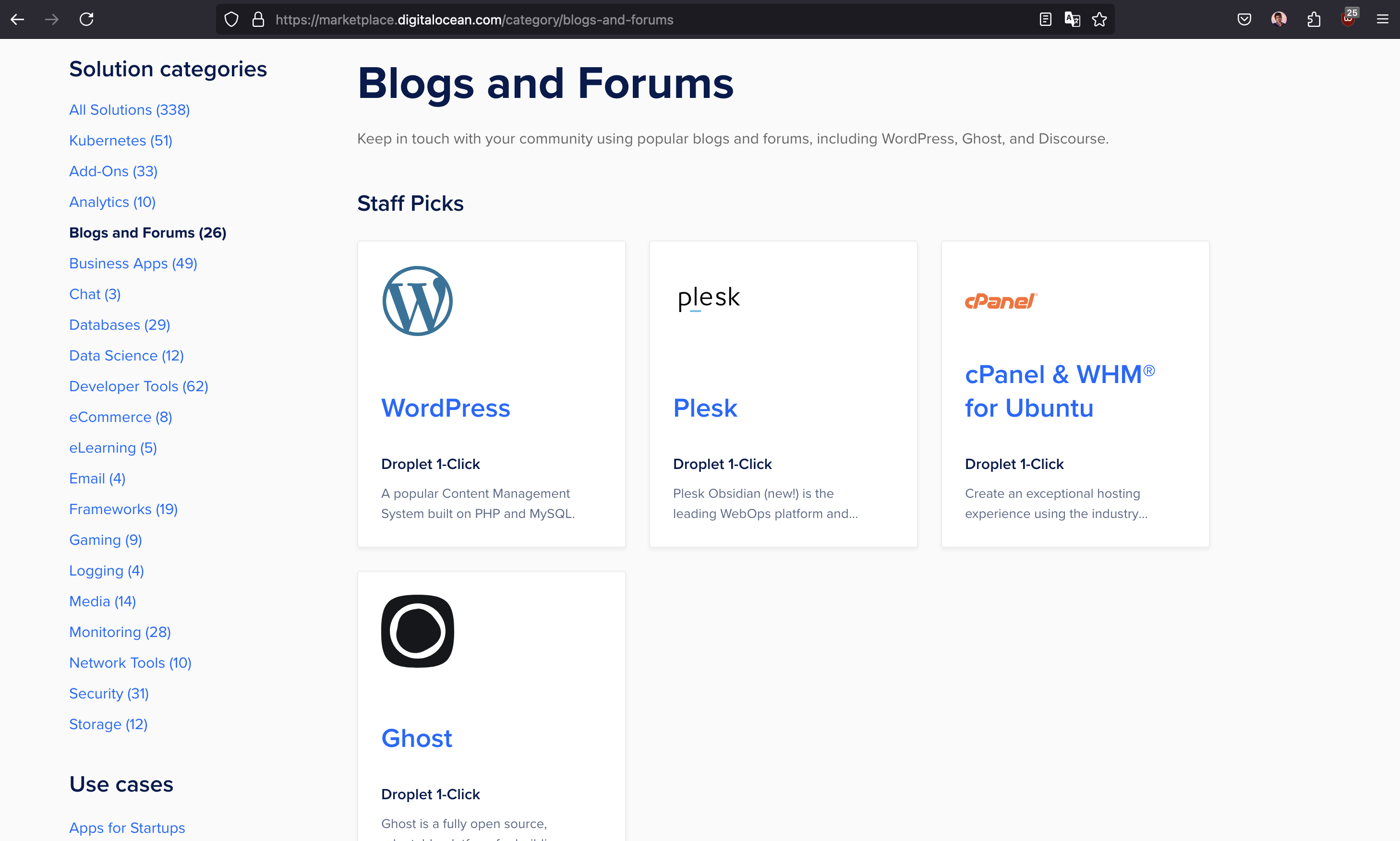This screenshot has height=841, width=1400.
Task: Open the extensions puzzle-piece panel
Action: 1314,19
